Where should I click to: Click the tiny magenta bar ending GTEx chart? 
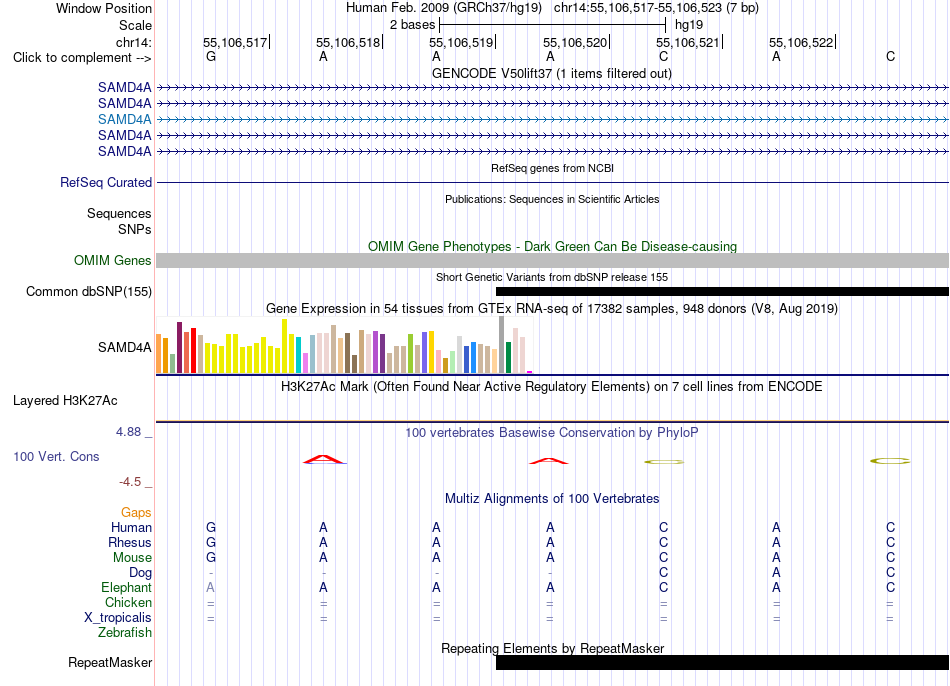(530, 371)
